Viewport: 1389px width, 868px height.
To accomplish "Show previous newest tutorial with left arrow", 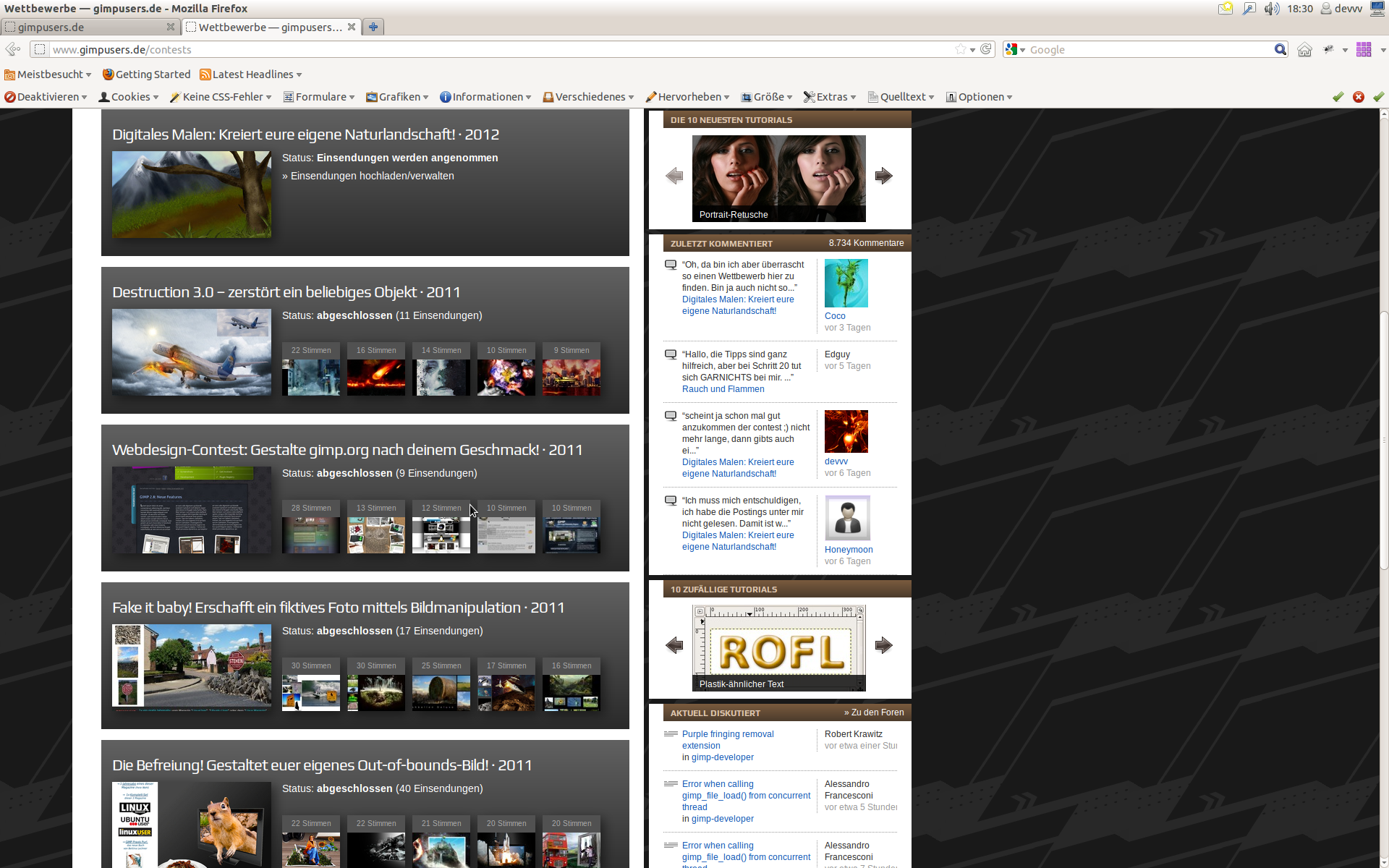I will [674, 176].
